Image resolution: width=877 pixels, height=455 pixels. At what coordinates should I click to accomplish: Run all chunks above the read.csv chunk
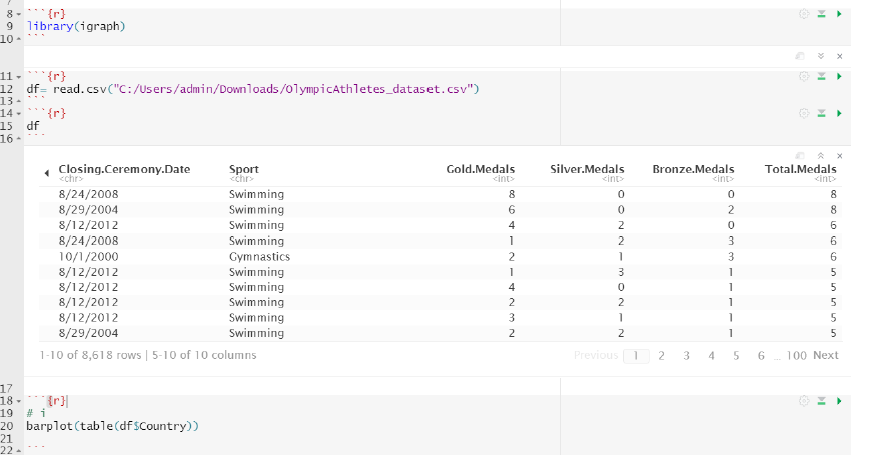click(x=822, y=76)
